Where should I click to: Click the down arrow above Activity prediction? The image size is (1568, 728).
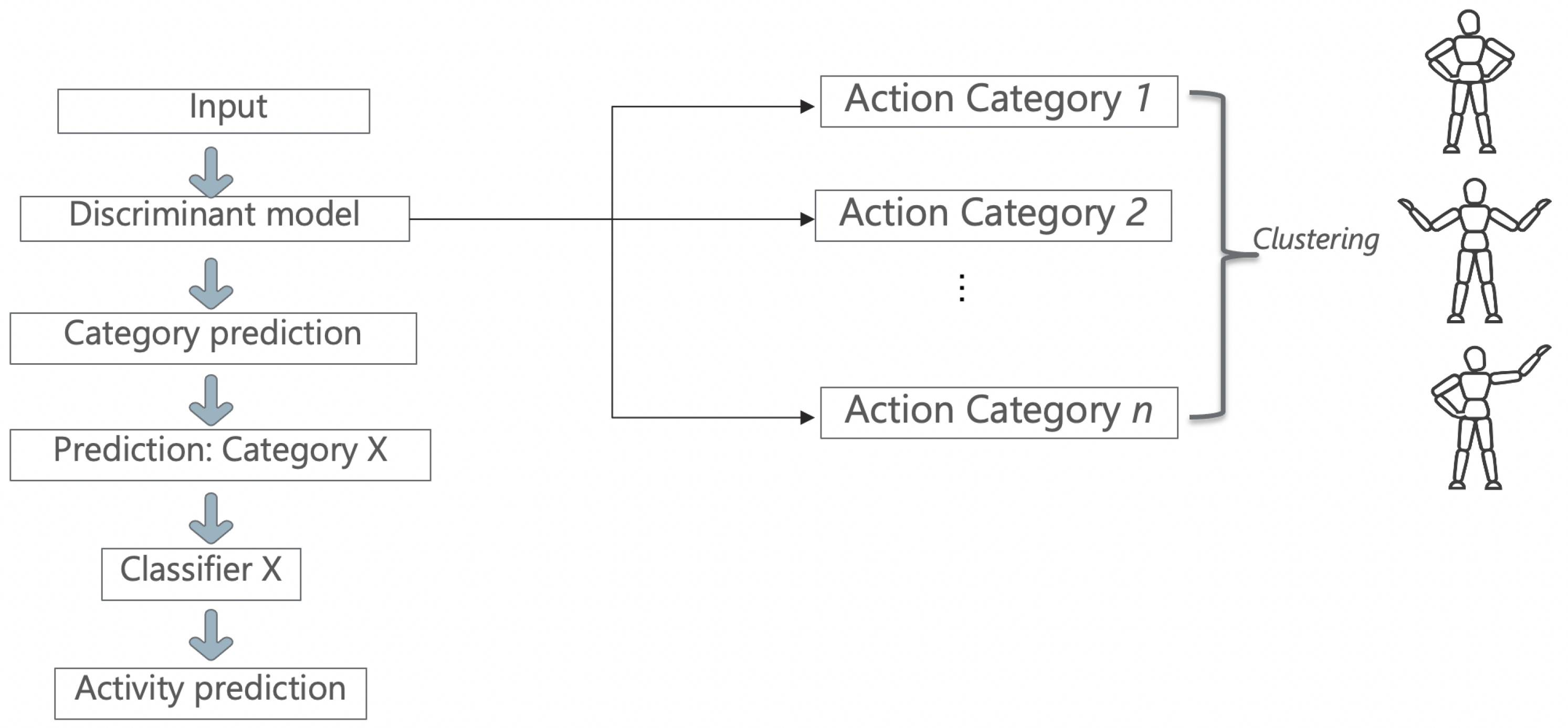tap(211, 635)
